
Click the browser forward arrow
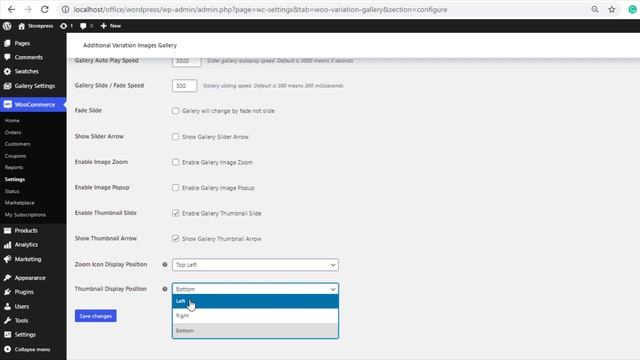coord(28,9)
